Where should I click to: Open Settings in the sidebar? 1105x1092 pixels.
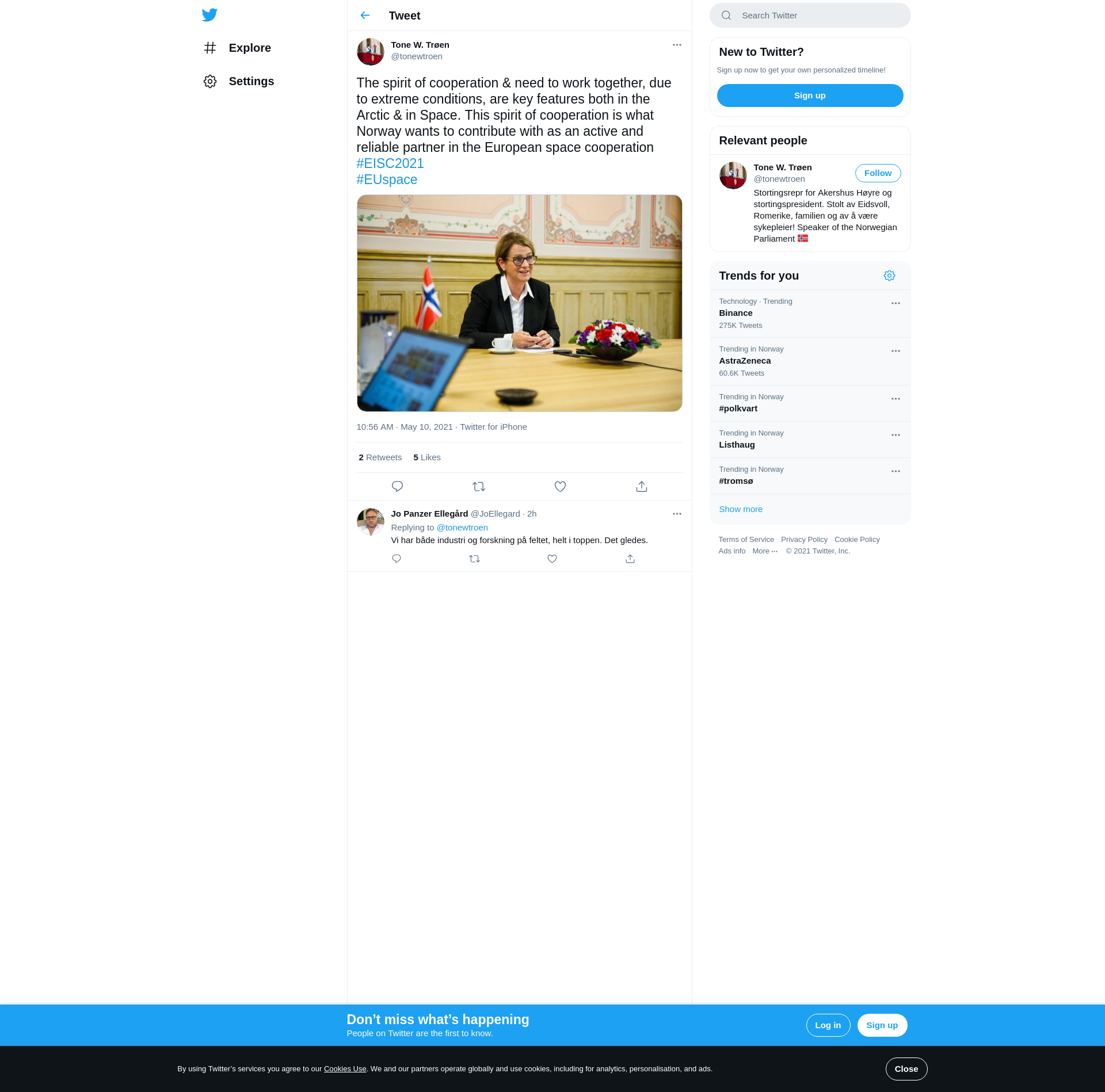click(239, 81)
